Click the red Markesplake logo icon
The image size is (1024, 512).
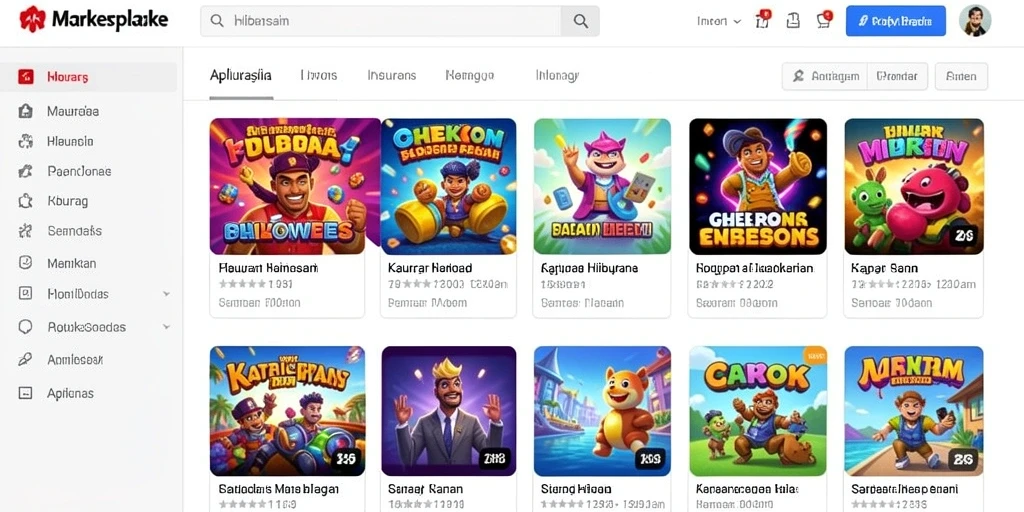click(32, 20)
